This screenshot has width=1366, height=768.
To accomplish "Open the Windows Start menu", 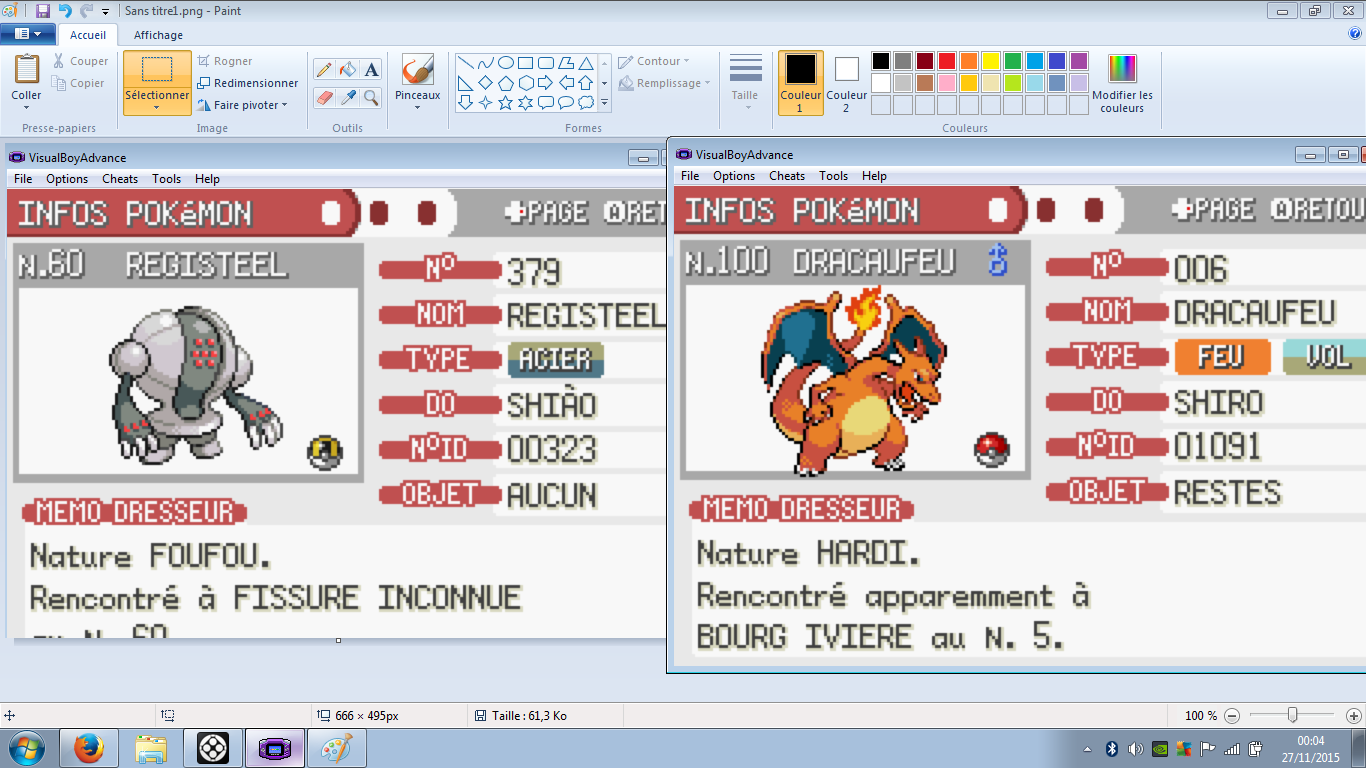I will tap(26, 748).
